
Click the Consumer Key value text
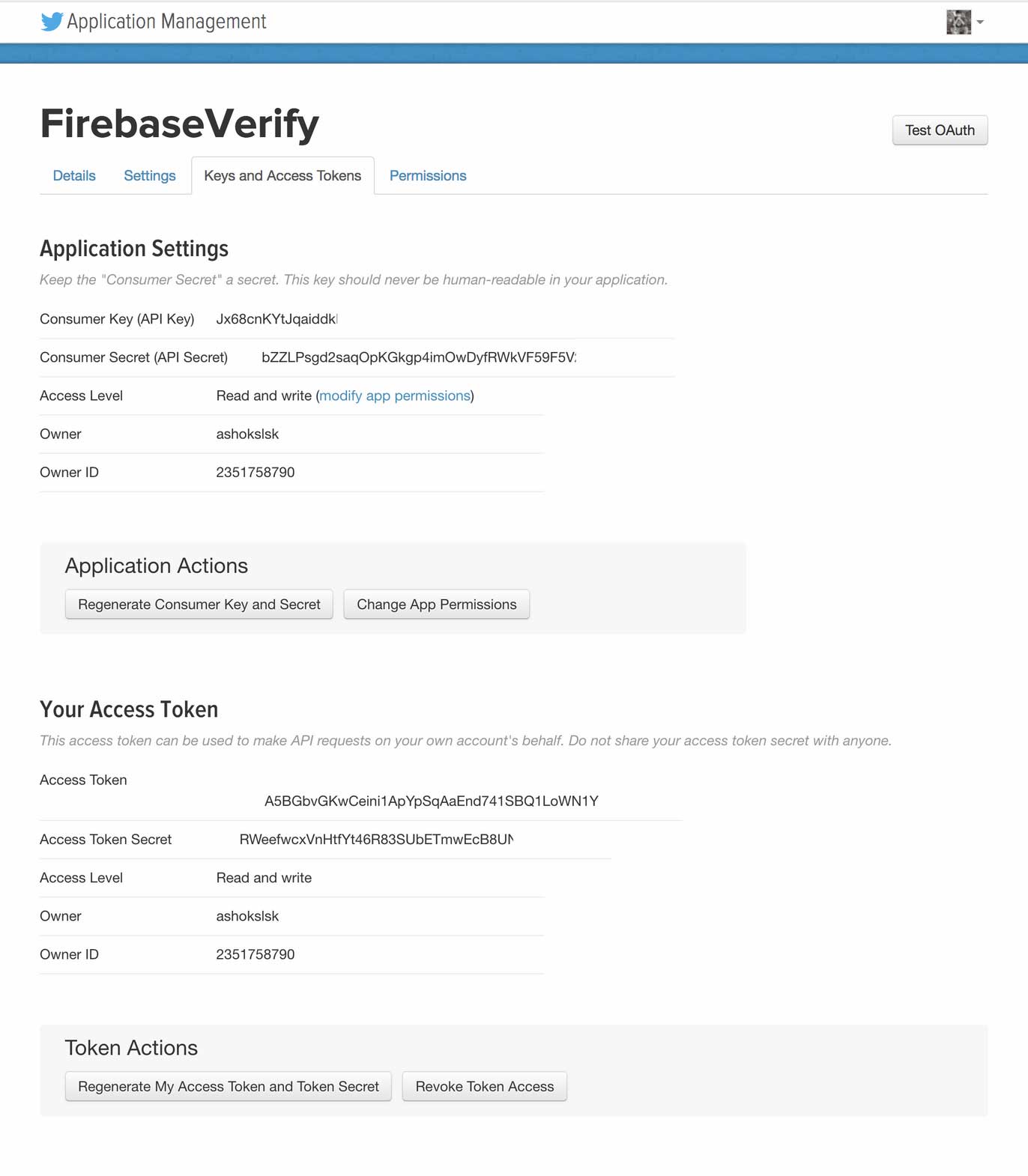(276, 319)
